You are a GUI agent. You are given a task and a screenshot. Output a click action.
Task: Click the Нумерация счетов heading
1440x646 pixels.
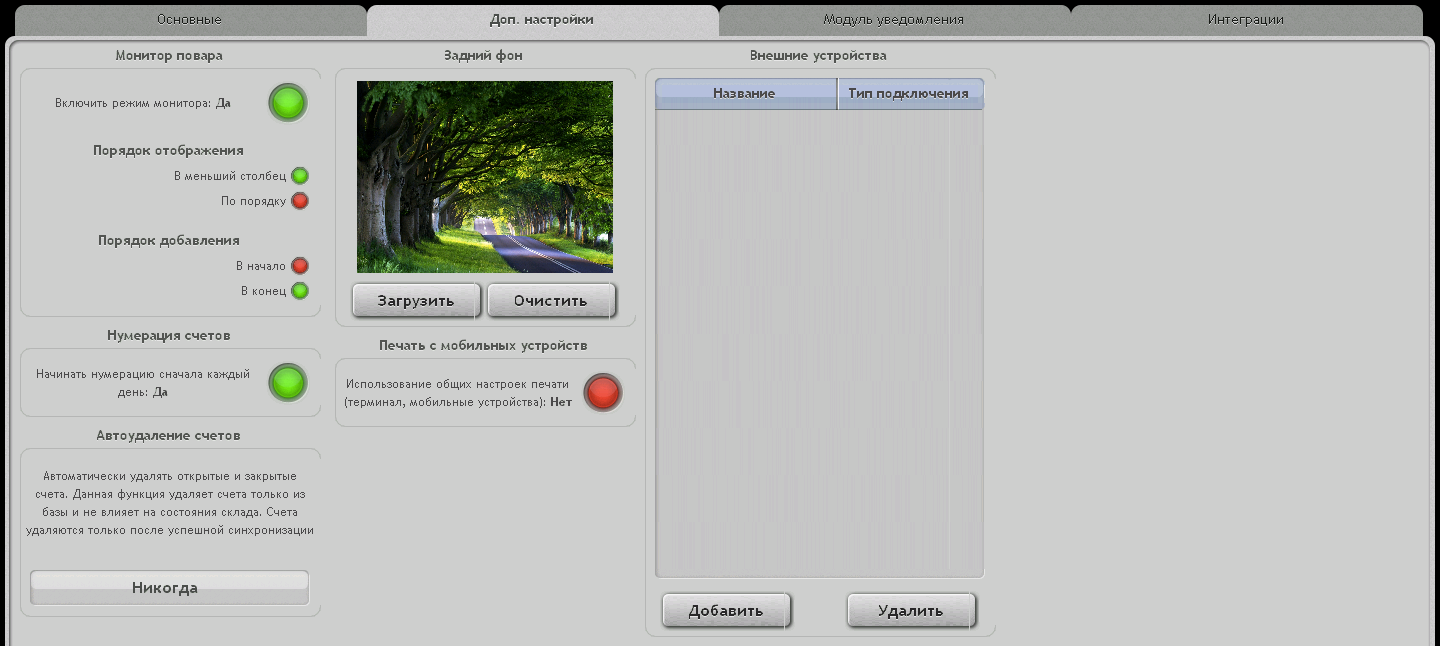pyautogui.click(x=169, y=335)
